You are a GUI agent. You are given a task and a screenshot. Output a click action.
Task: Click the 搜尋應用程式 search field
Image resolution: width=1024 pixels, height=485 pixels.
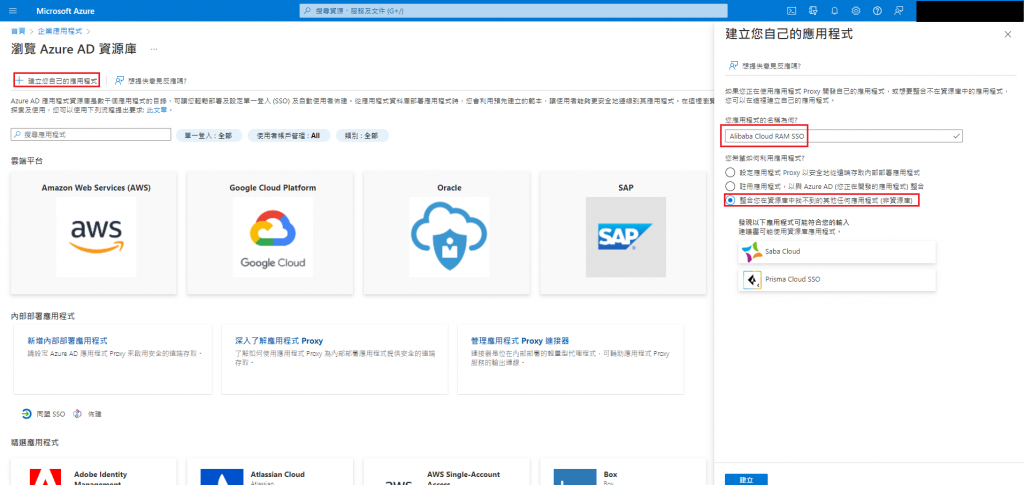click(x=91, y=134)
